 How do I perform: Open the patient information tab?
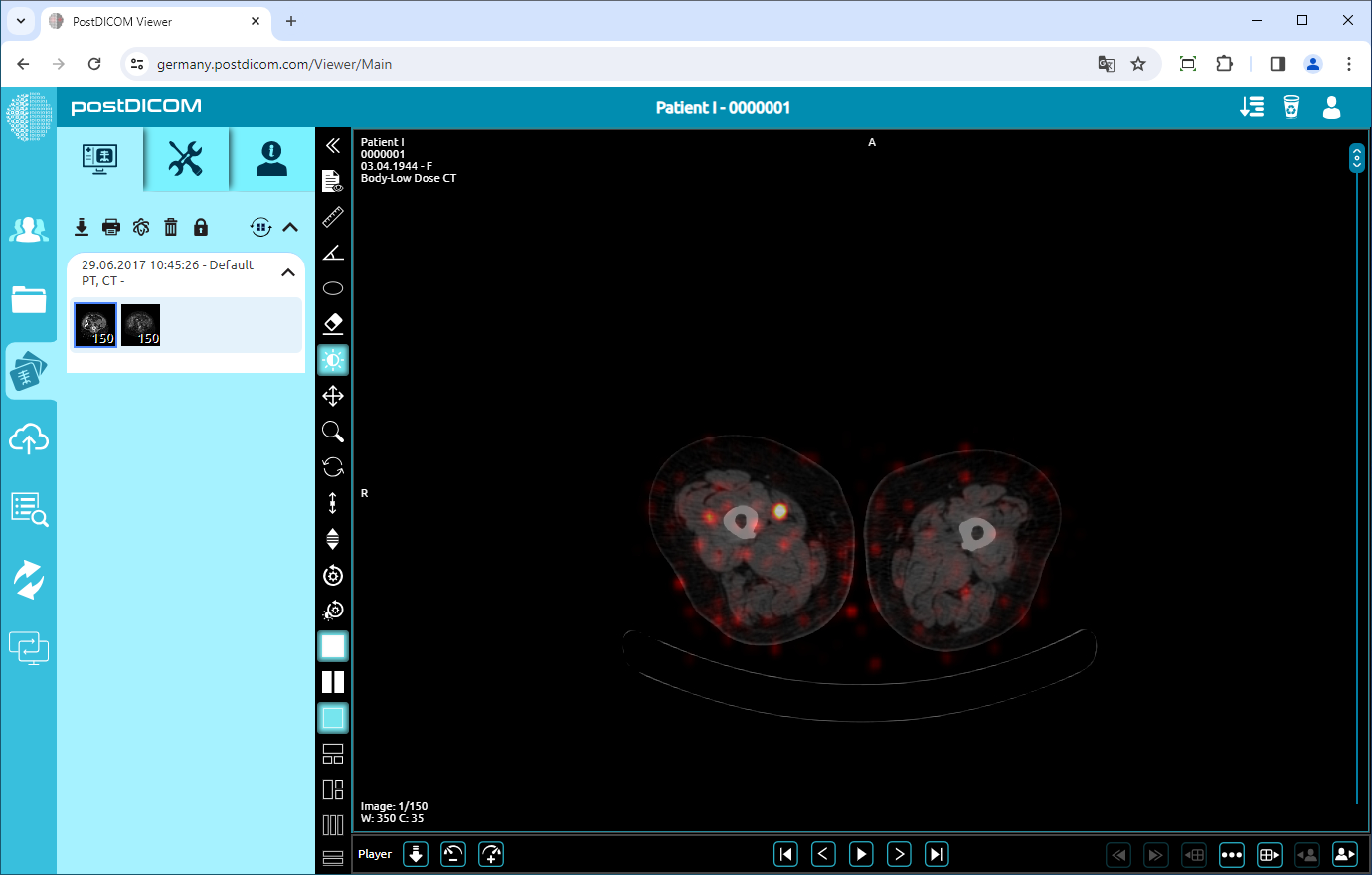pos(271,159)
